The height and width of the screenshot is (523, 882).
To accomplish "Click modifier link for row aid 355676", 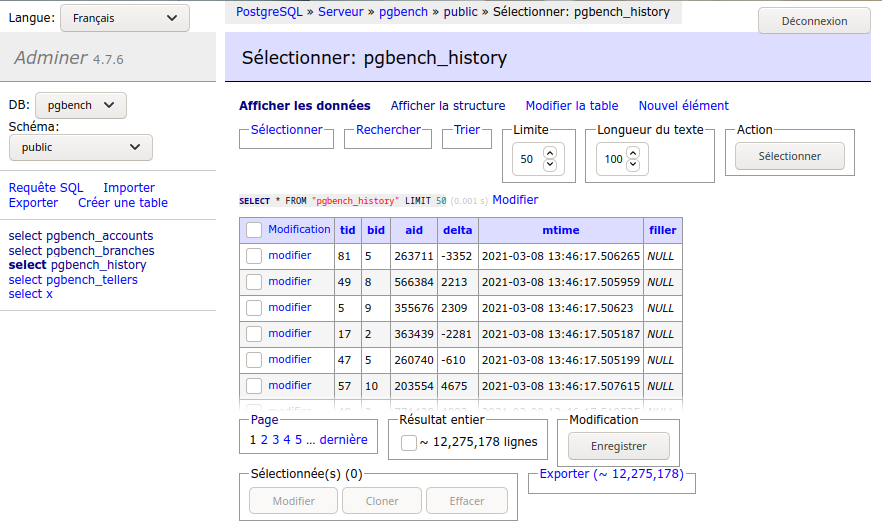I will tap(290, 307).
